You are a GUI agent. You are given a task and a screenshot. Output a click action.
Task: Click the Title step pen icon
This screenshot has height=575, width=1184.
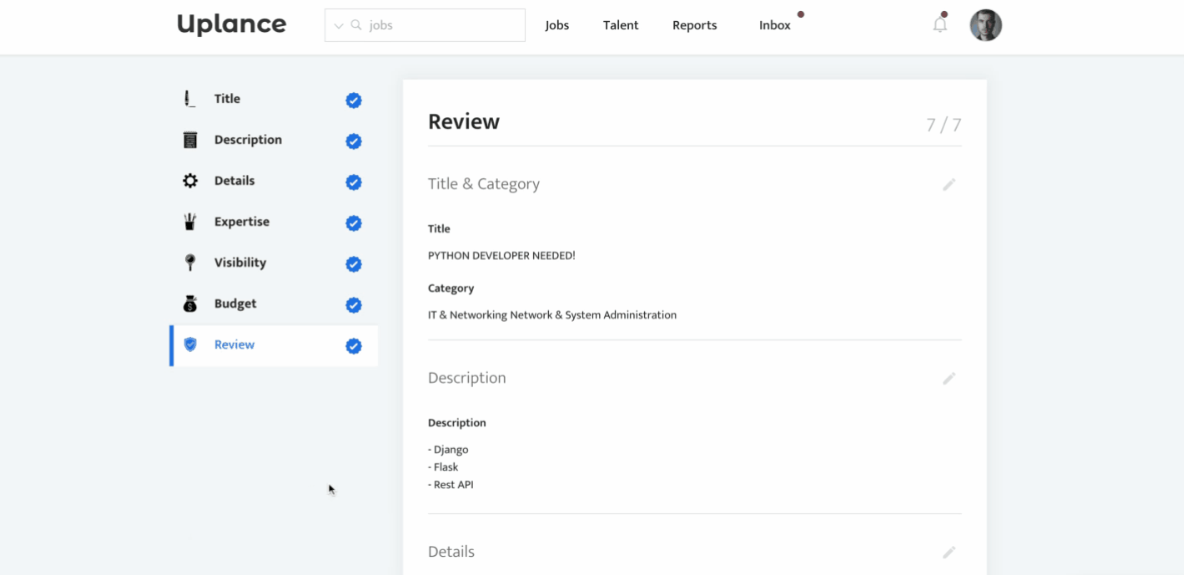pyautogui.click(x=190, y=99)
